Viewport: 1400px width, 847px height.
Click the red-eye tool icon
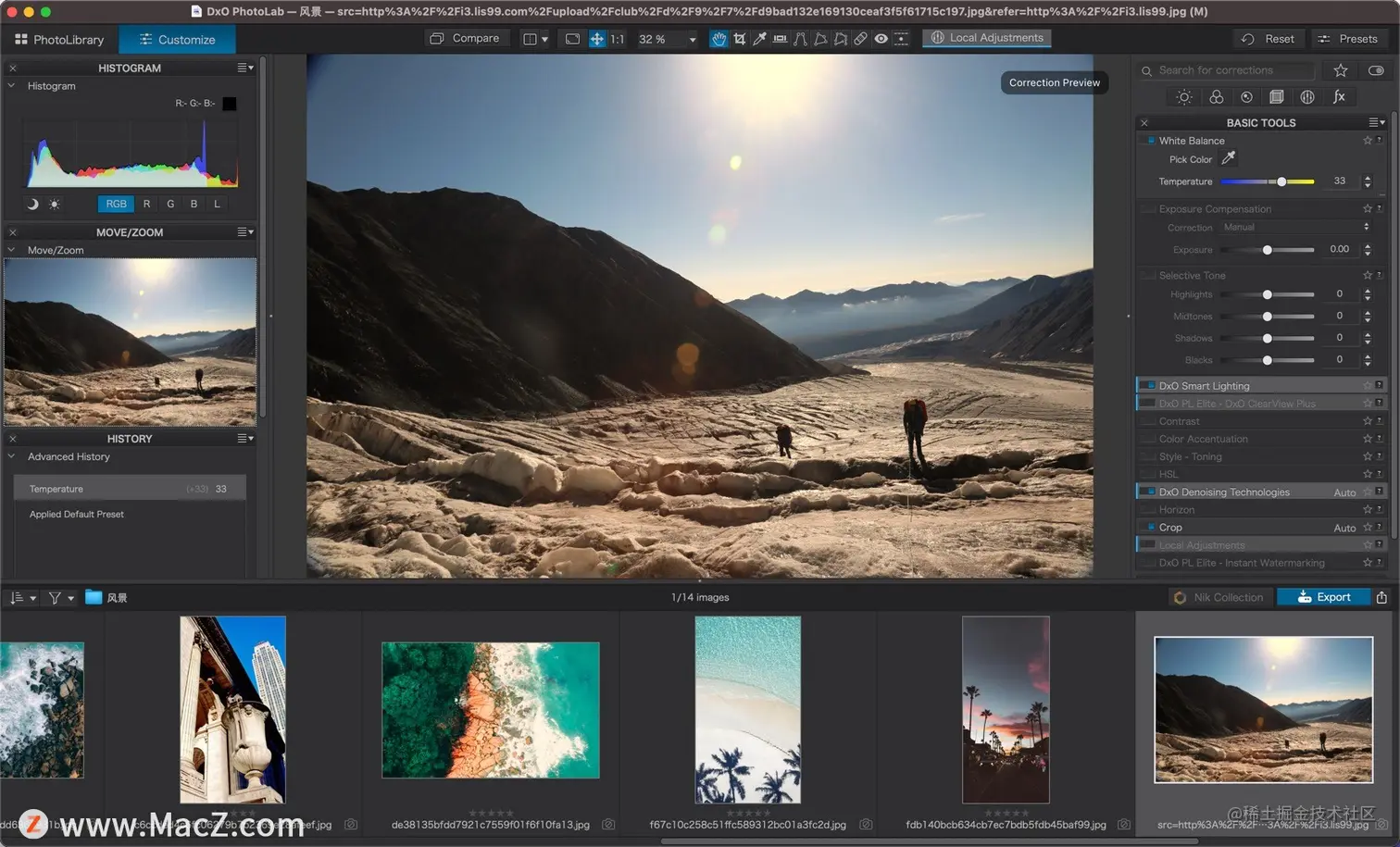[x=881, y=39]
